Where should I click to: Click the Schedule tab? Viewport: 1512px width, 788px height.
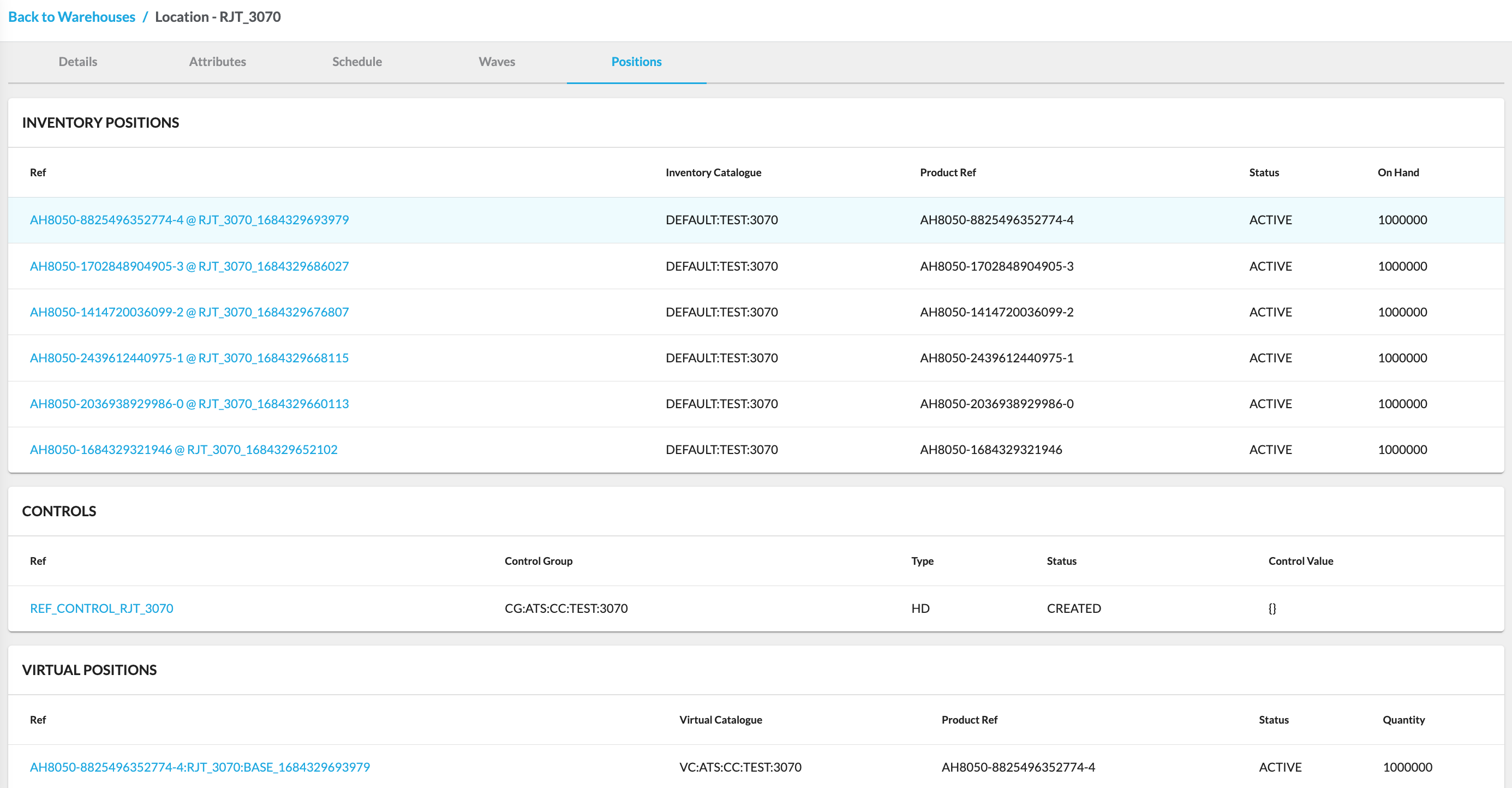click(357, 61)
